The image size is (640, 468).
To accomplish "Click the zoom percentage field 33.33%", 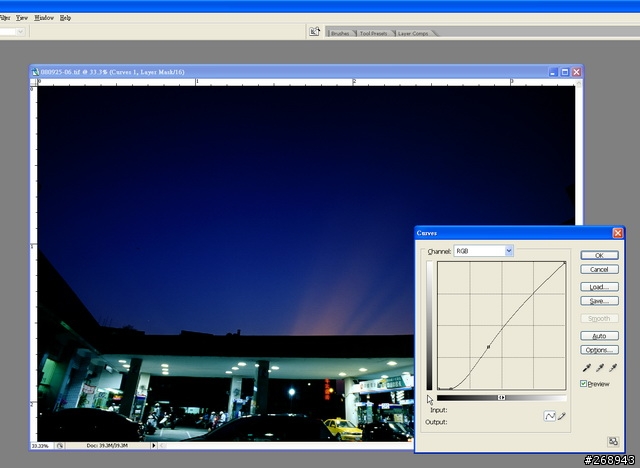I will (41, 446).
